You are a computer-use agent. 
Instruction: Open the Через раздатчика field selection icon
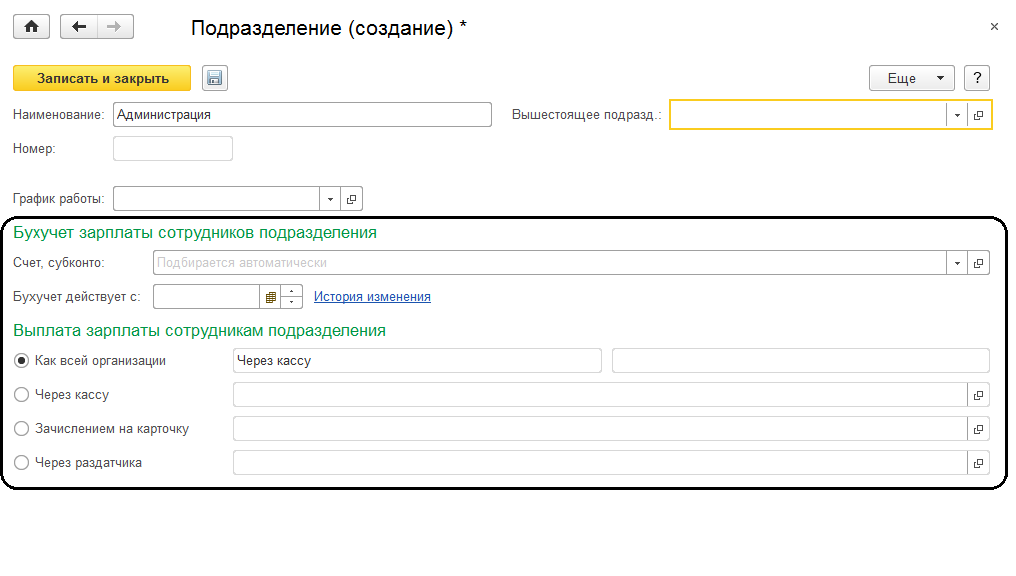coord(979,463)
